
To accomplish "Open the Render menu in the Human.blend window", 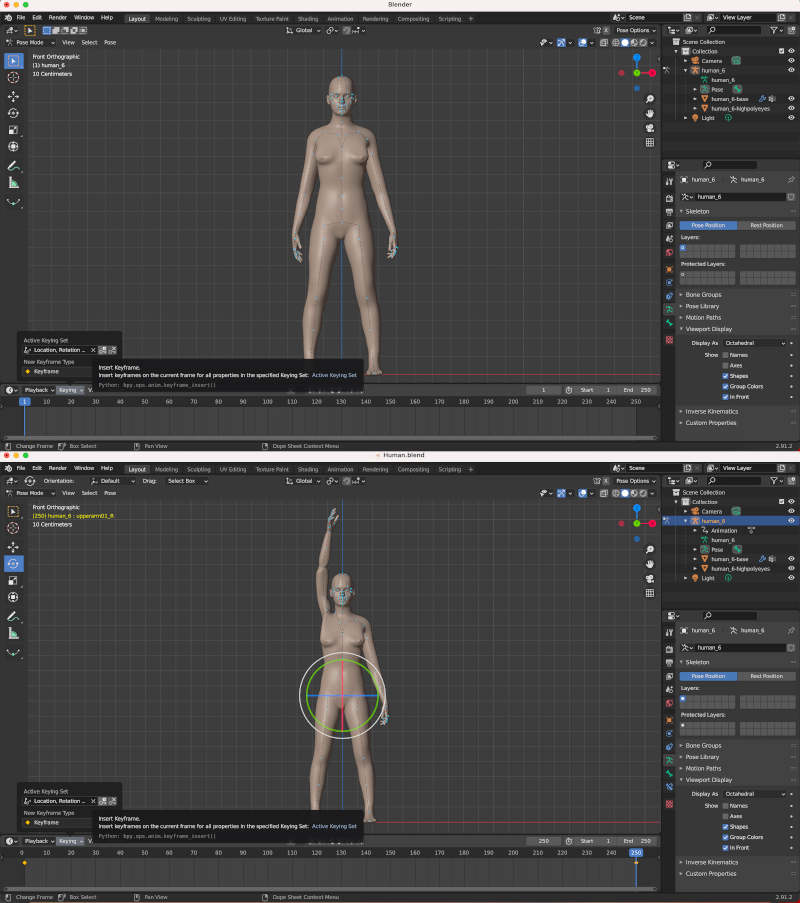I will click(x=58, y=469).
